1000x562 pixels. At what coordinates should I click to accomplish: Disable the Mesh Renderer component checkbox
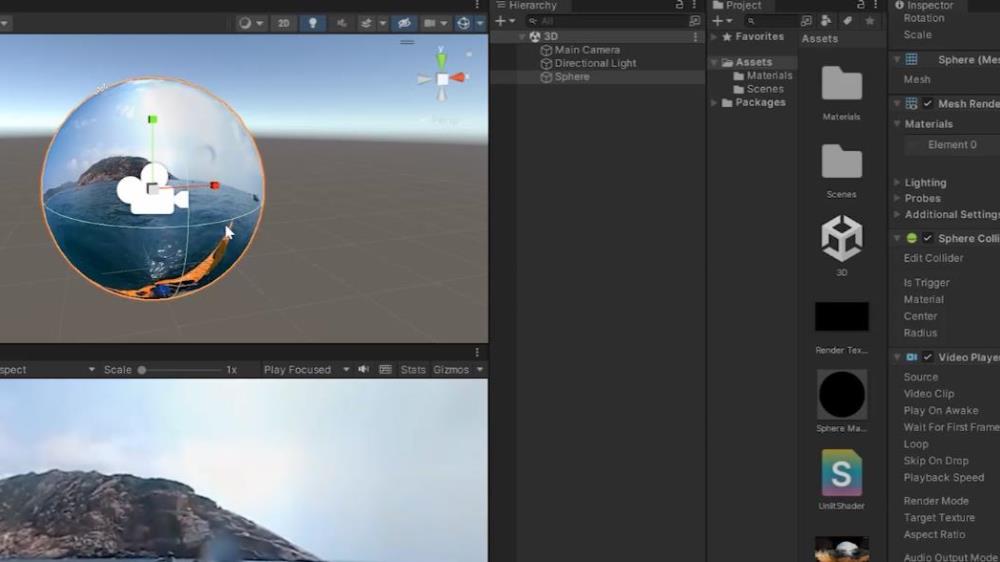pos(928,104)
